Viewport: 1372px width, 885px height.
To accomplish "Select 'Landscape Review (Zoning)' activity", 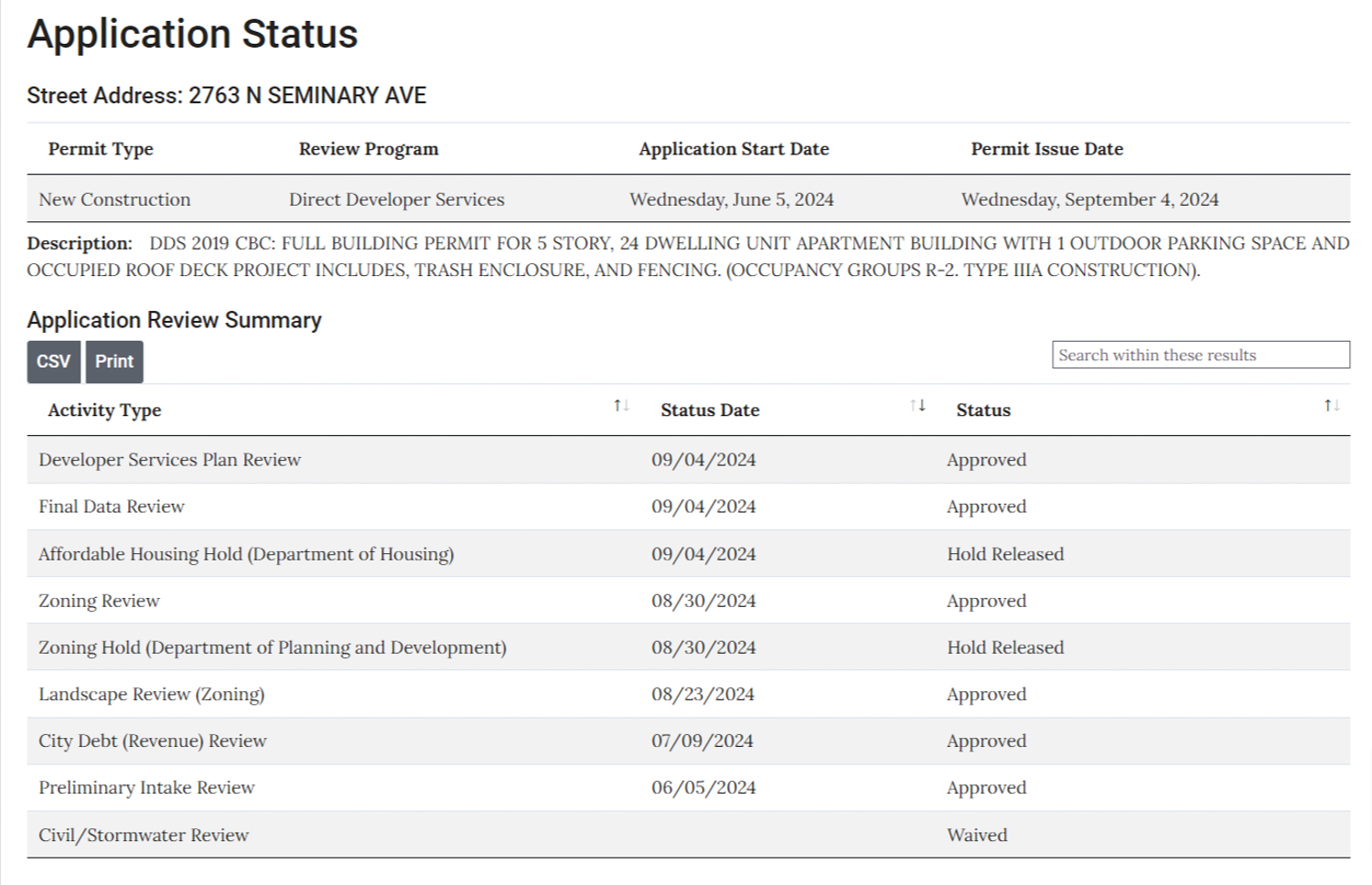I will [152, 694].
